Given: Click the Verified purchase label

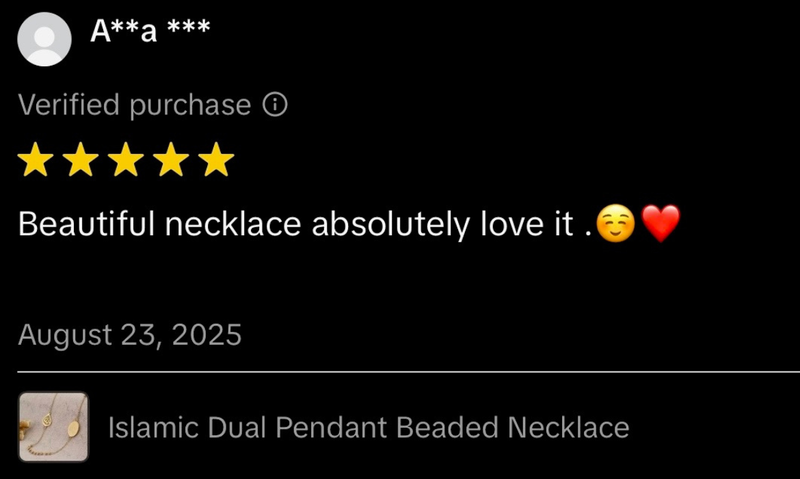Looking at the screenshot, I should pyautogui.click(x=135, y=105).
